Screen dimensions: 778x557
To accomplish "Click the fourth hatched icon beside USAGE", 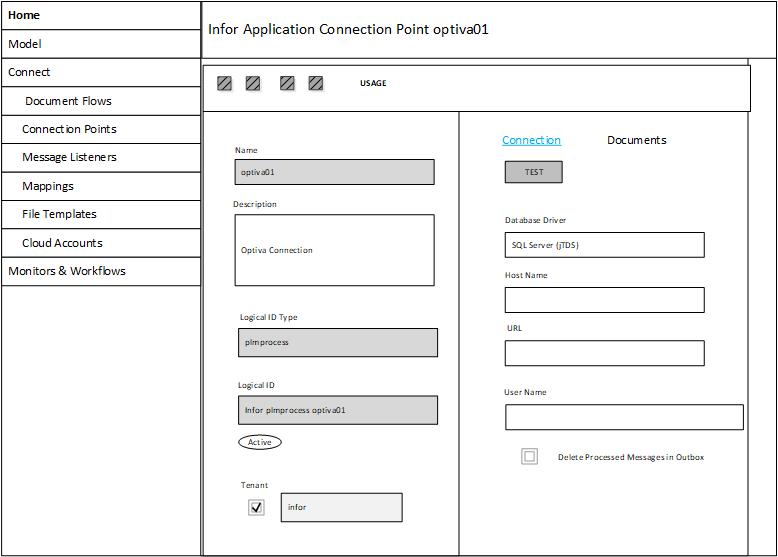I will 316,84.
